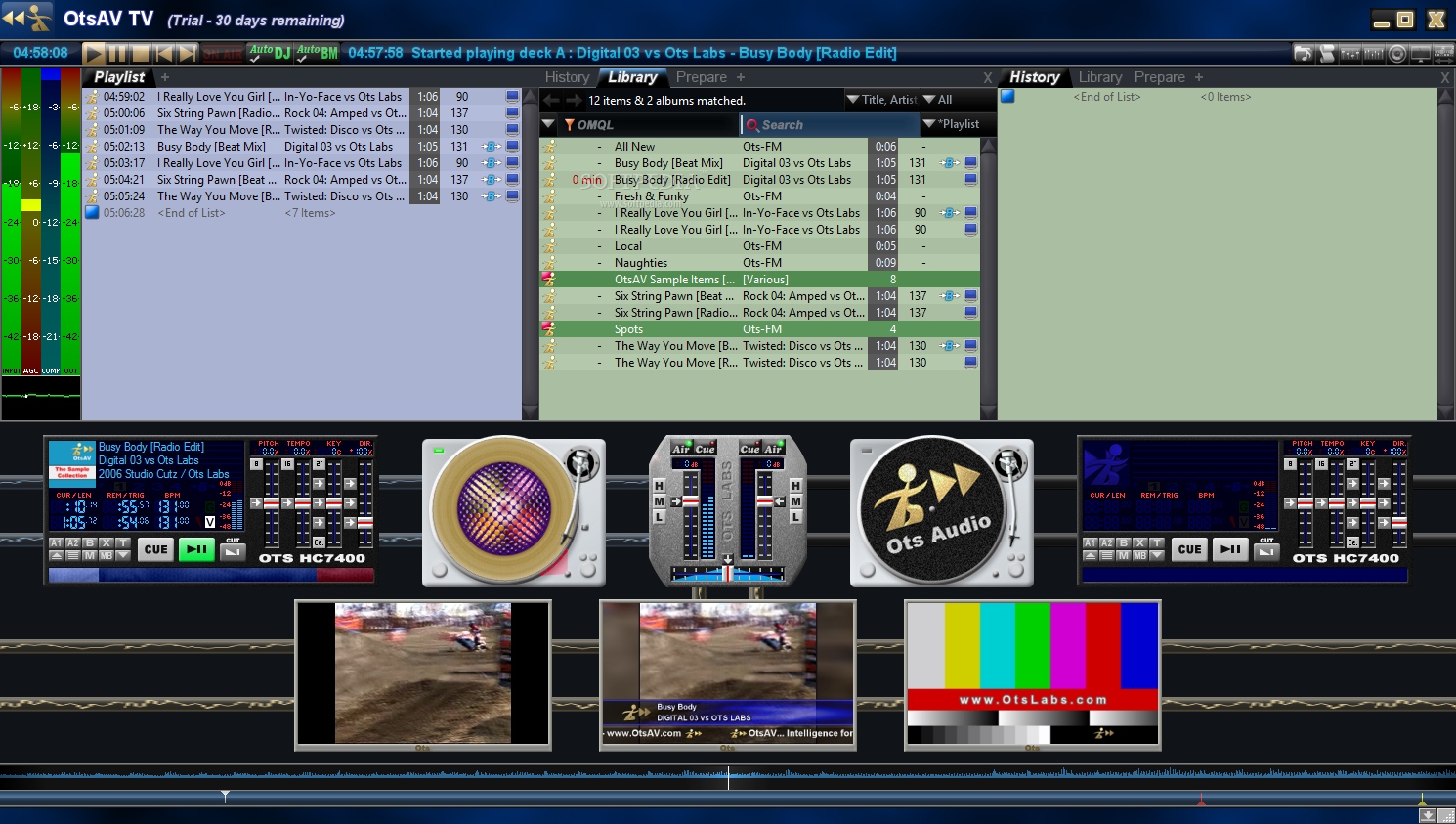Click into the Library Search field
Viewport: 1456px width, 824px height.
coord(831,125)
